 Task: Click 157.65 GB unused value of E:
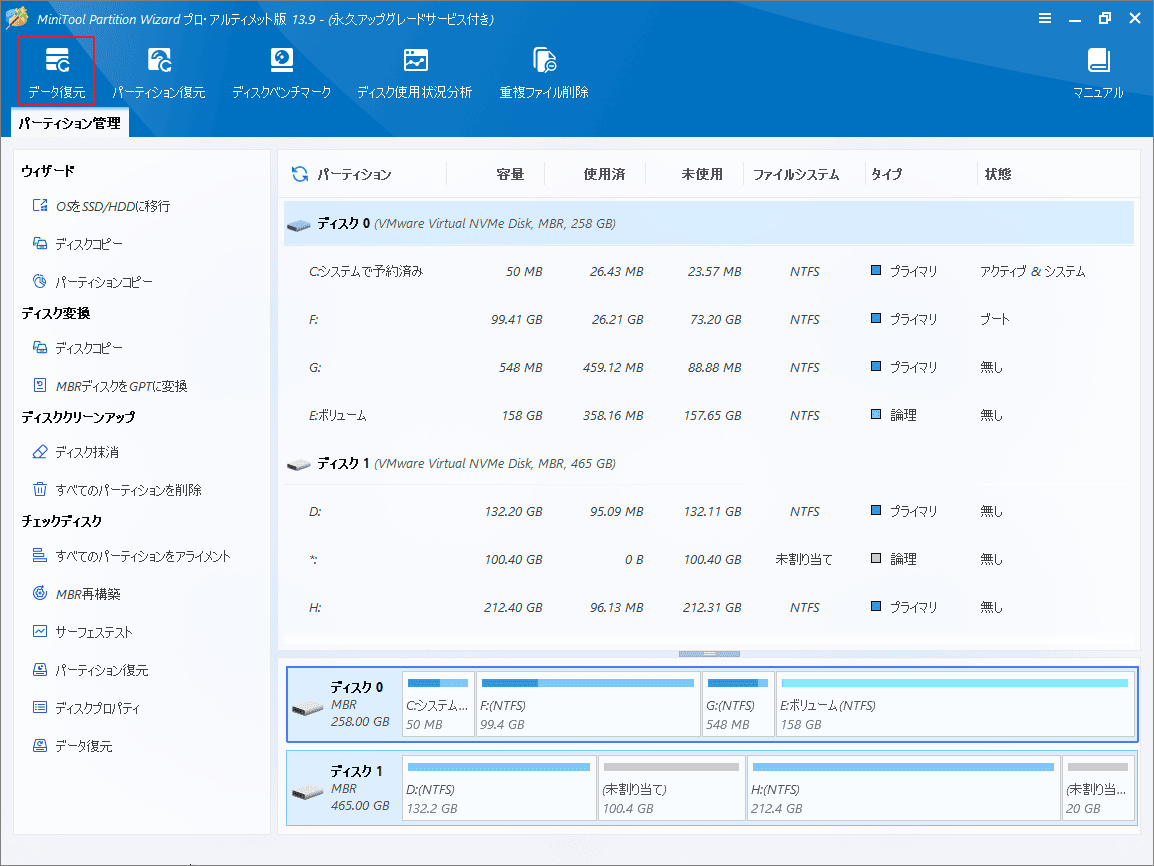click(712, 416)
